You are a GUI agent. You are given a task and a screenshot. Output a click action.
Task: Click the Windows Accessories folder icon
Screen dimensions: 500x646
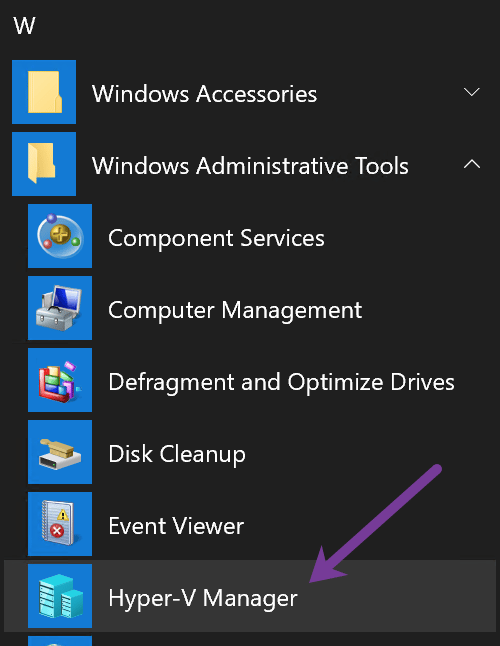click(44, 92)
